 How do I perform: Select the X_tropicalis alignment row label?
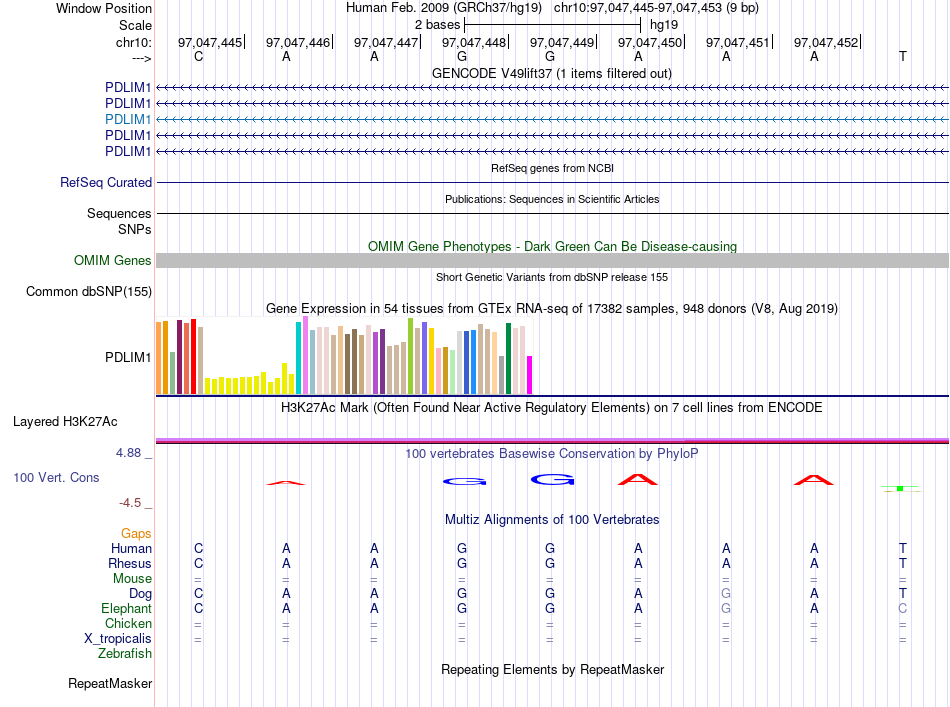pyautogui.click(x=118, y=639)
